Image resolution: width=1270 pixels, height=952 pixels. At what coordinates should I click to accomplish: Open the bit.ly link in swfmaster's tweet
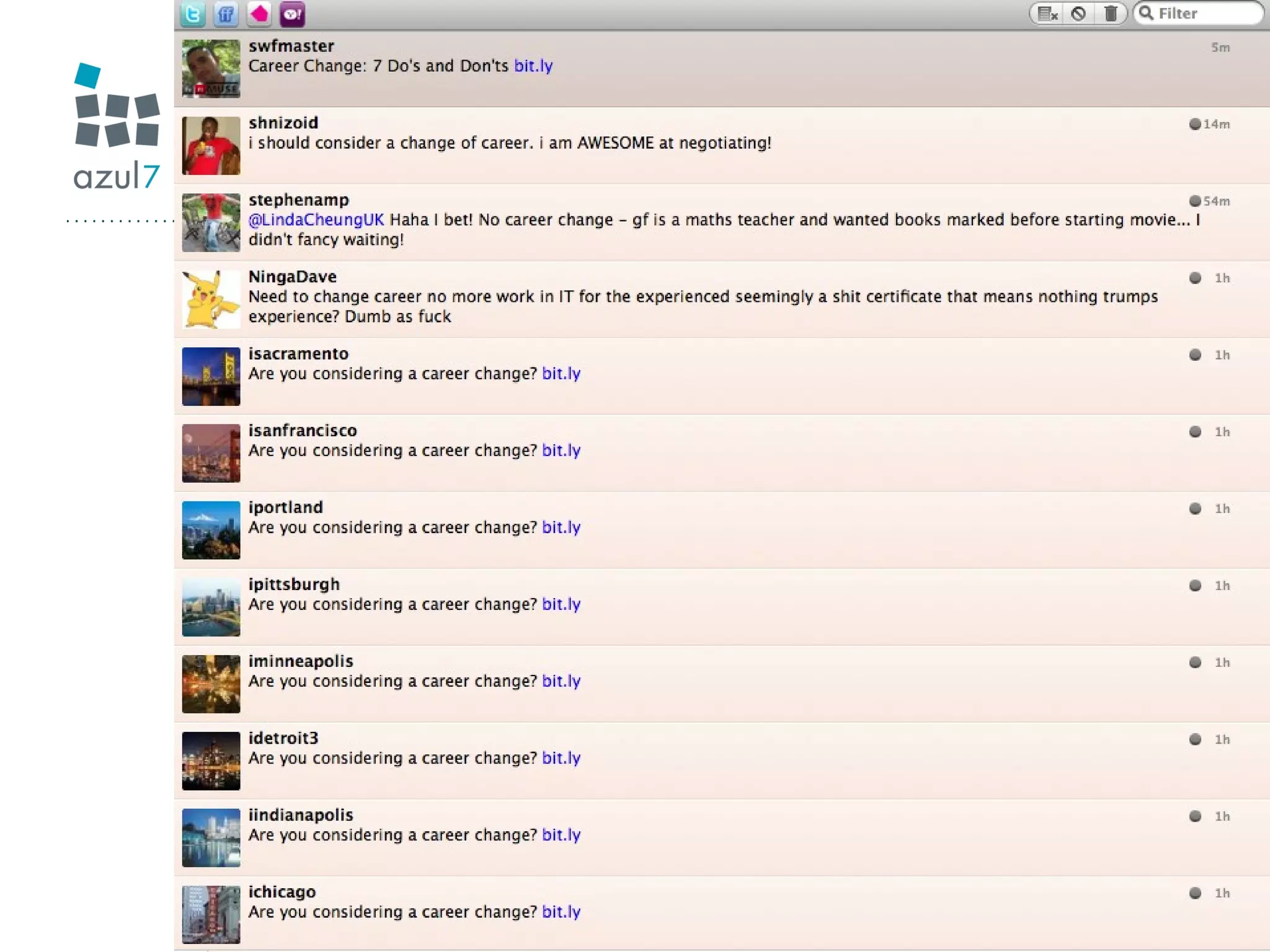click(x=533, y=66)
